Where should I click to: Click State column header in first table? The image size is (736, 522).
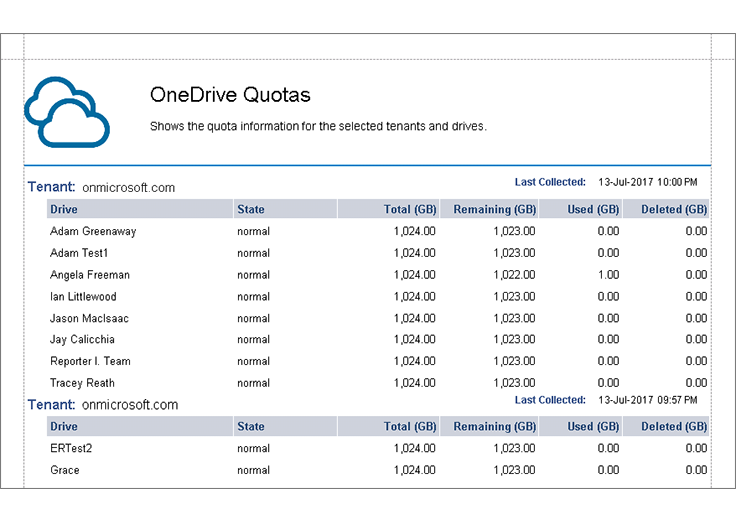click(x=285, y=209)
